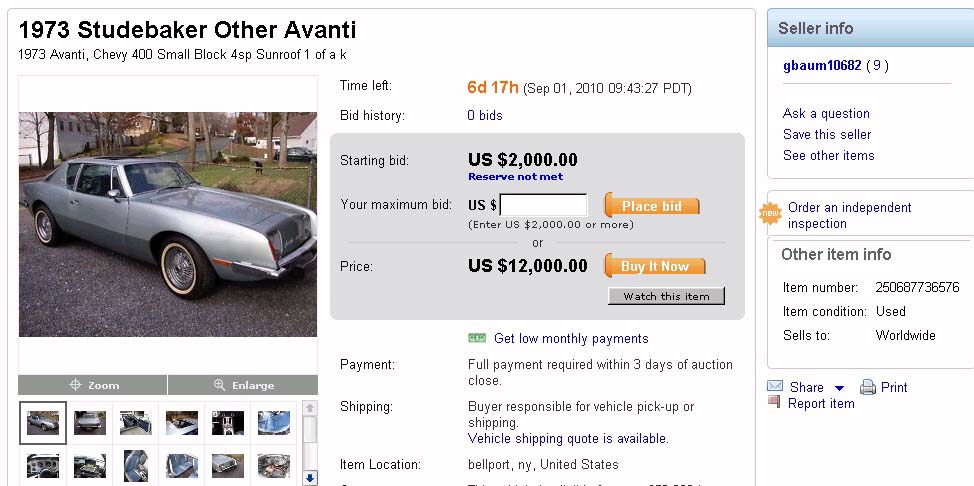Click the Print printer icon
The image size is (974, 486).
868,387
